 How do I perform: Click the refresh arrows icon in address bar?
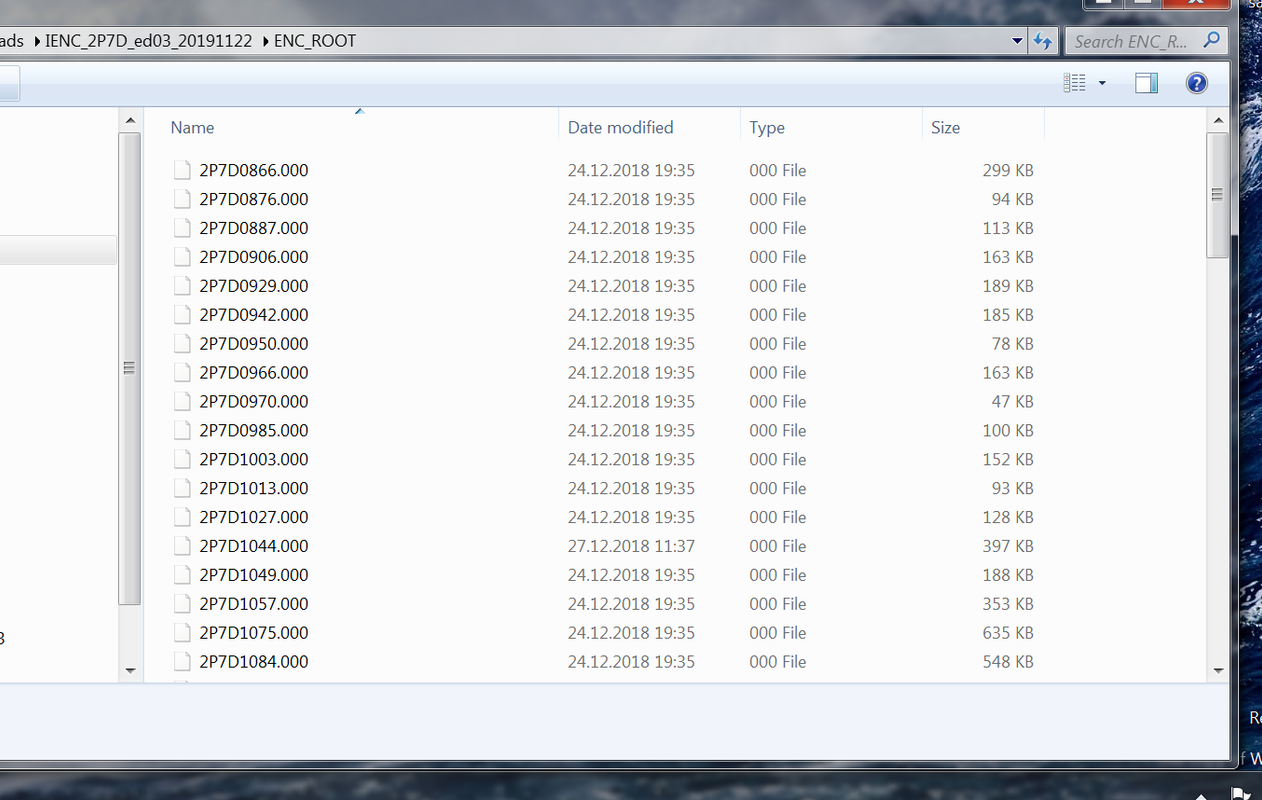1043,41
